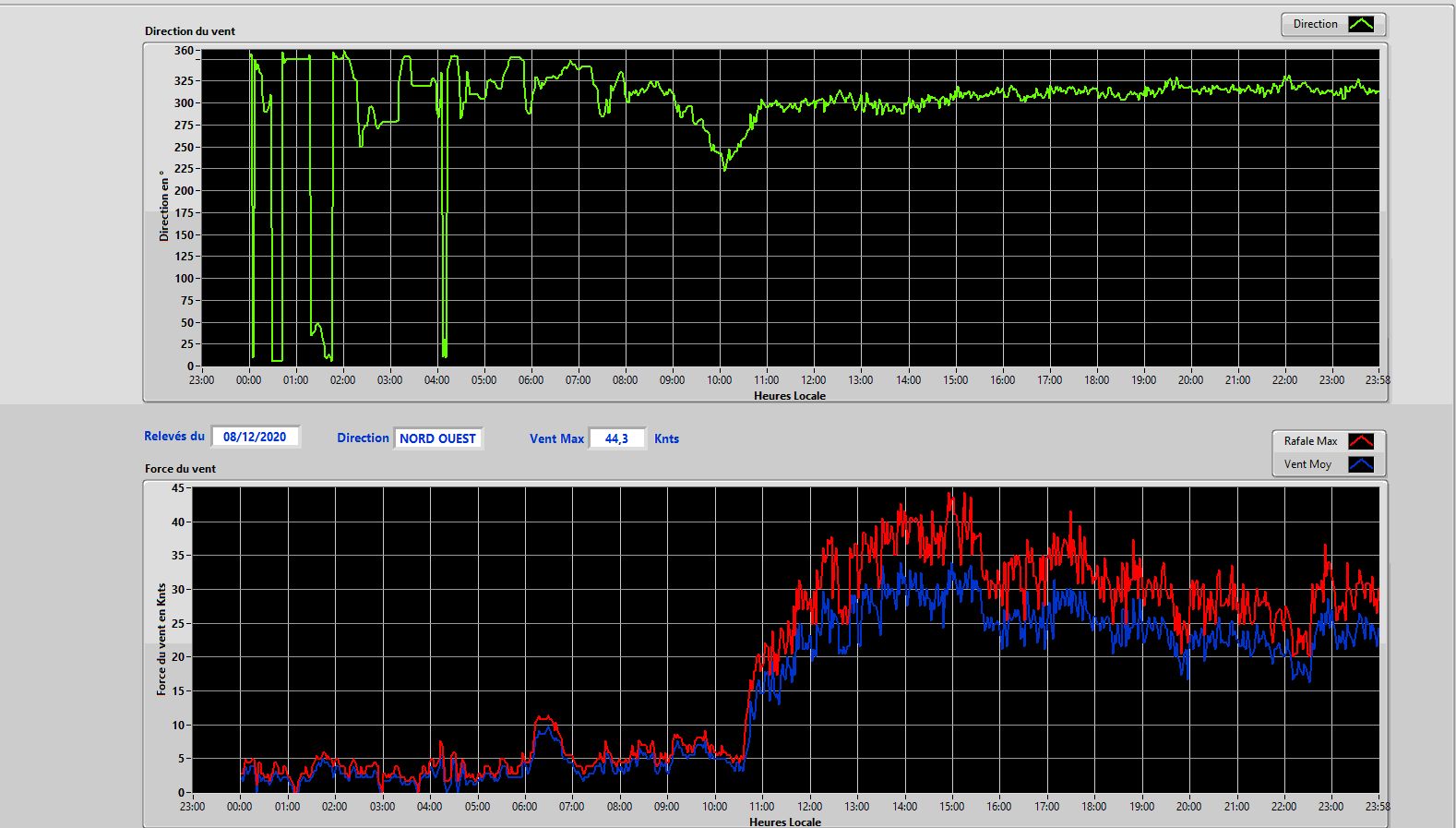
Task: Click the 360 tick on direction y-axis
Action: tap(184, 51)
